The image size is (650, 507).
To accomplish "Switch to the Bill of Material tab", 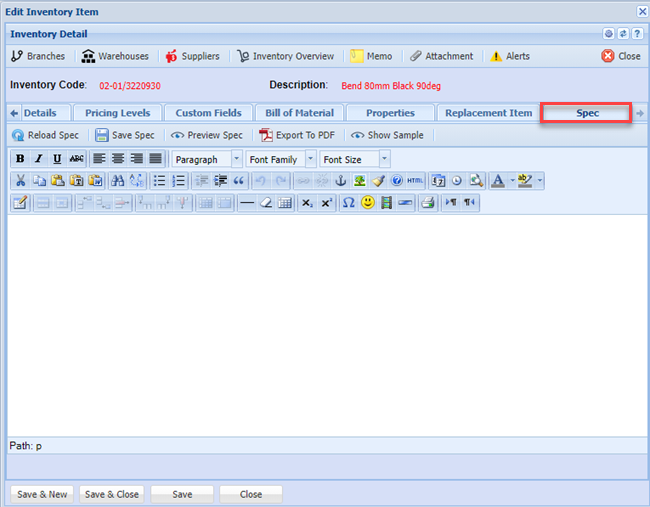I will tap(299, 113).
